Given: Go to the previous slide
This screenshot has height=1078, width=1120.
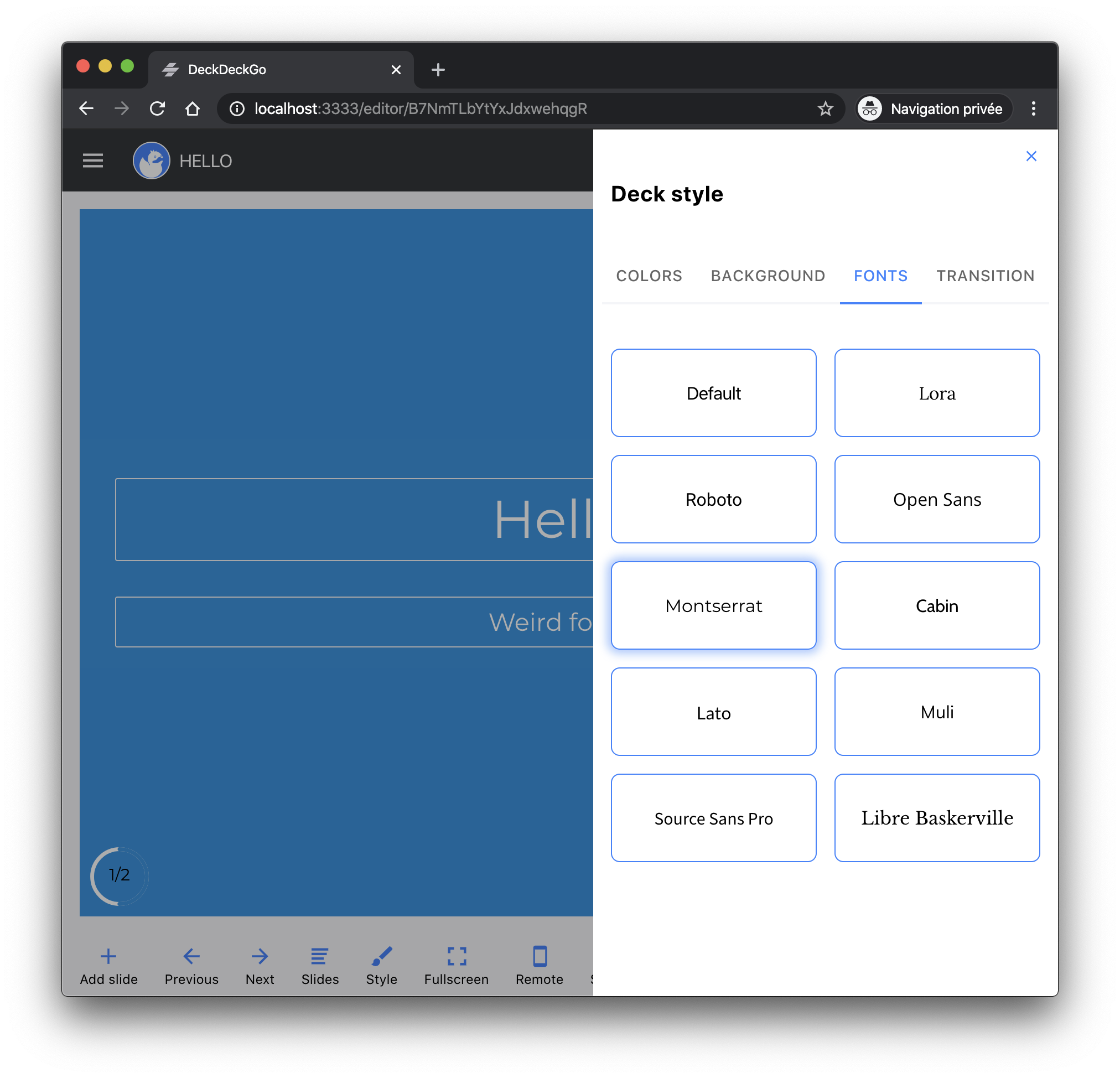Looking at the screenshot, I should point(191,966).
